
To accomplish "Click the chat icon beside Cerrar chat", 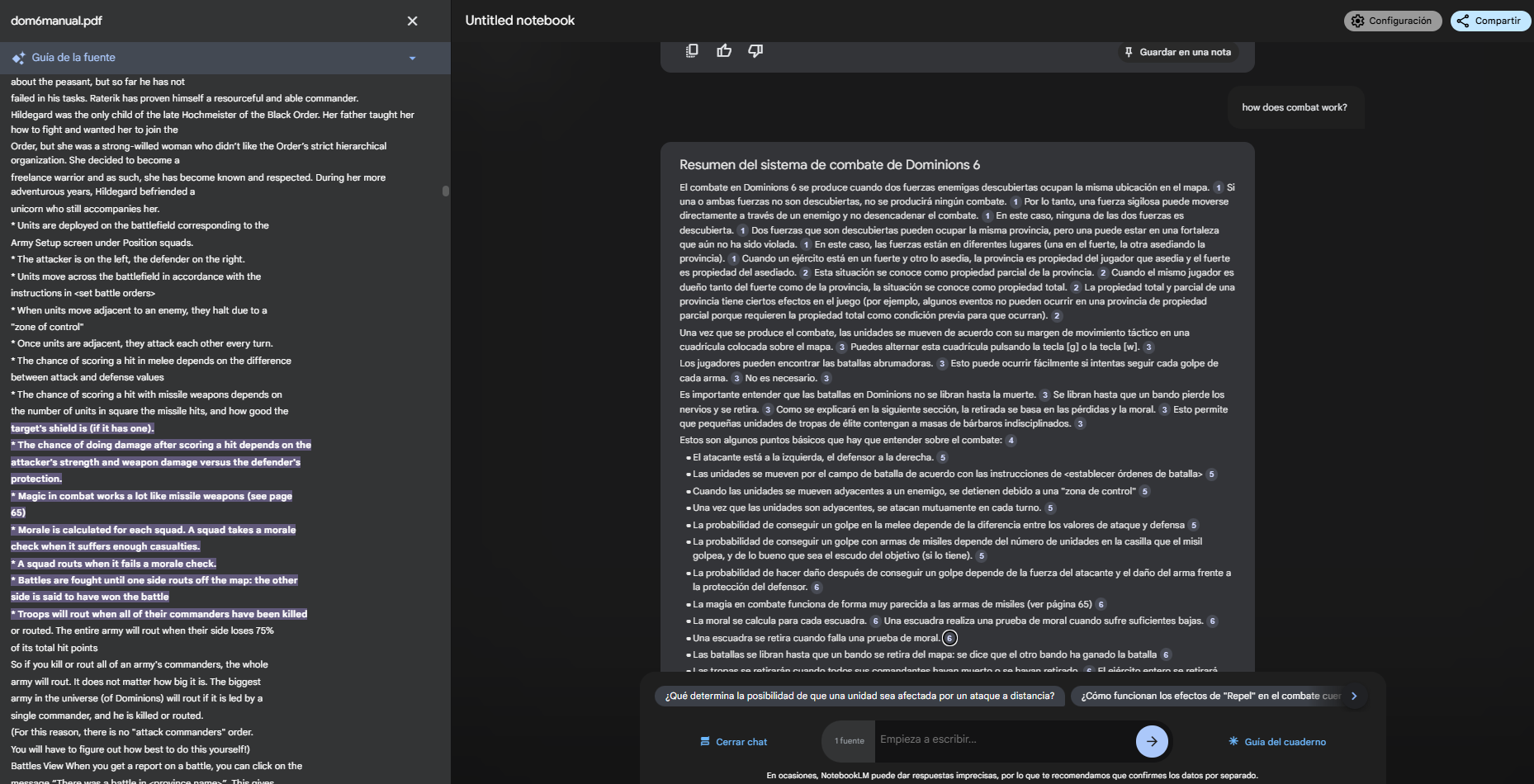I will [x=705, y=742].
